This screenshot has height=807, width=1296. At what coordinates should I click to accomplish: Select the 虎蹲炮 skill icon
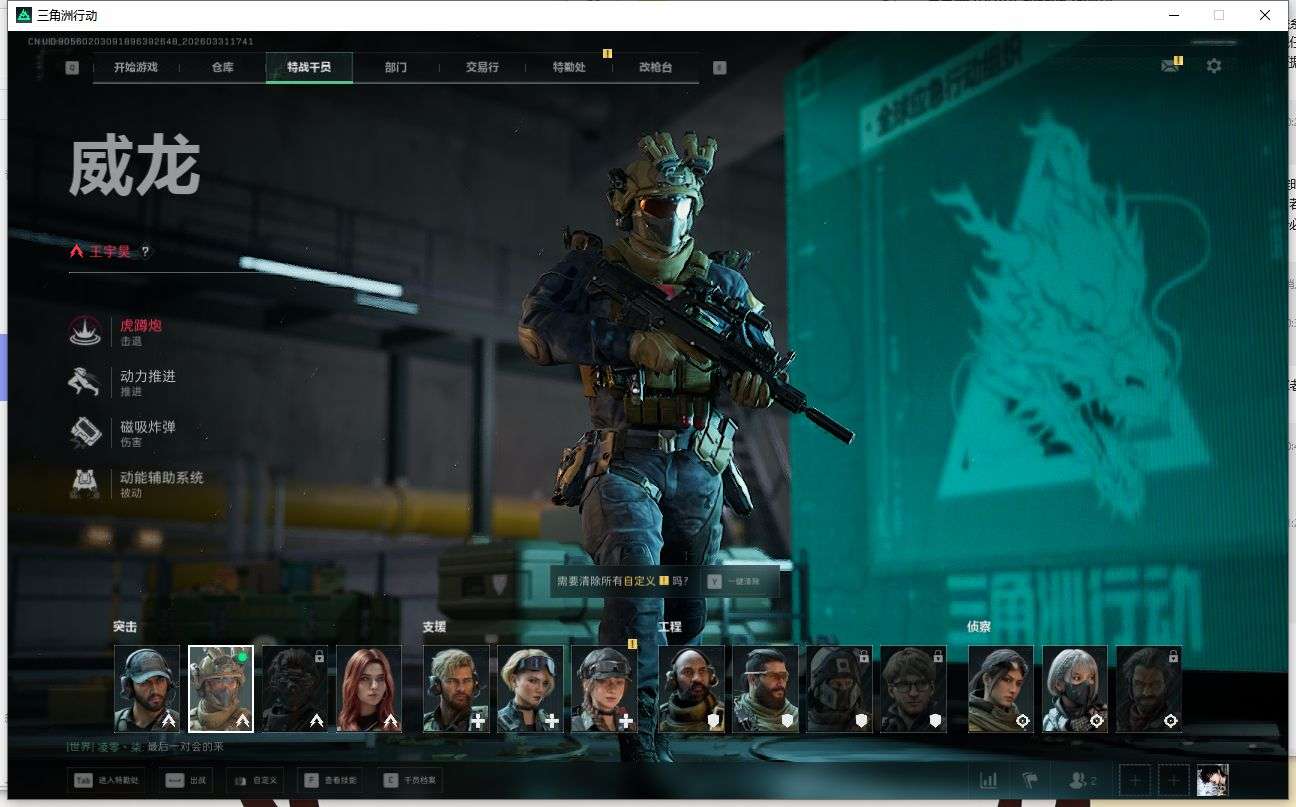pos(85,331)
